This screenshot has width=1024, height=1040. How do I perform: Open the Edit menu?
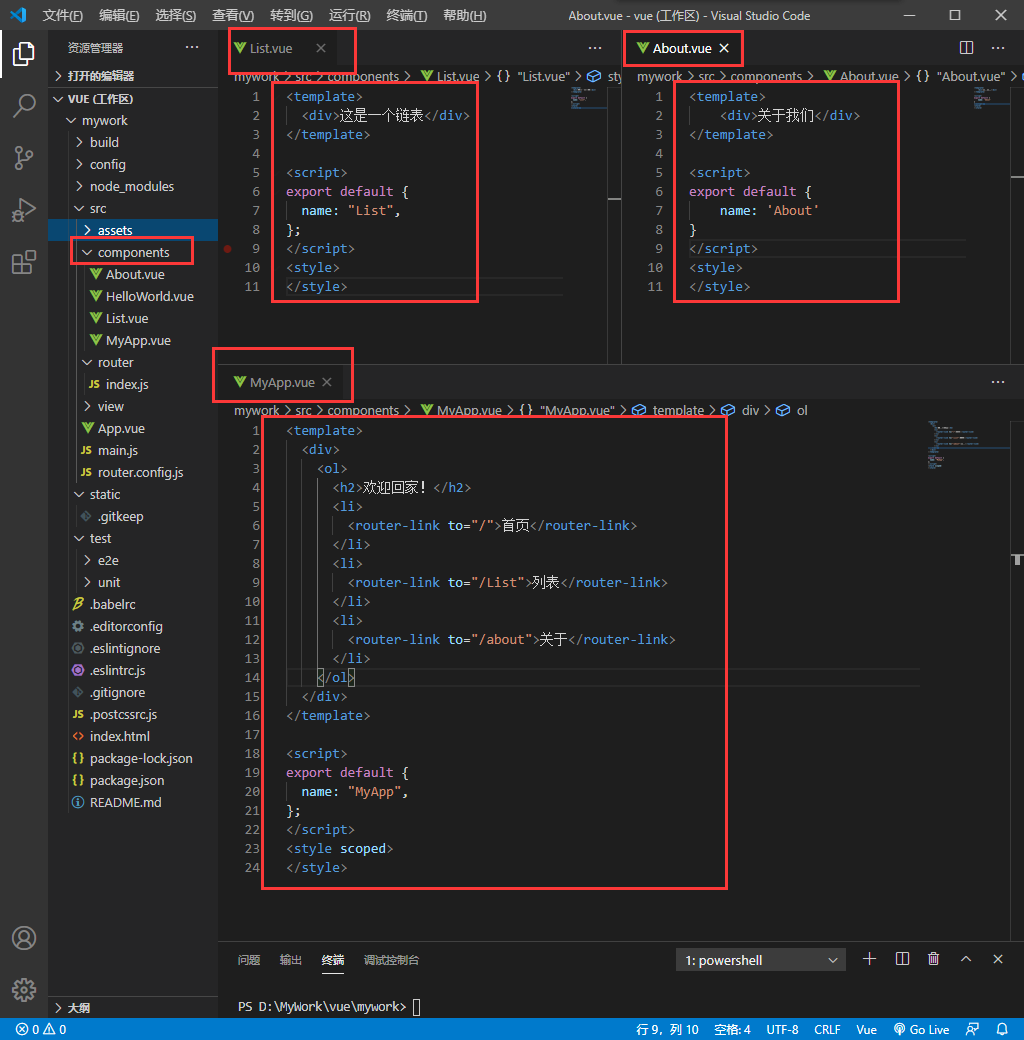119,15
